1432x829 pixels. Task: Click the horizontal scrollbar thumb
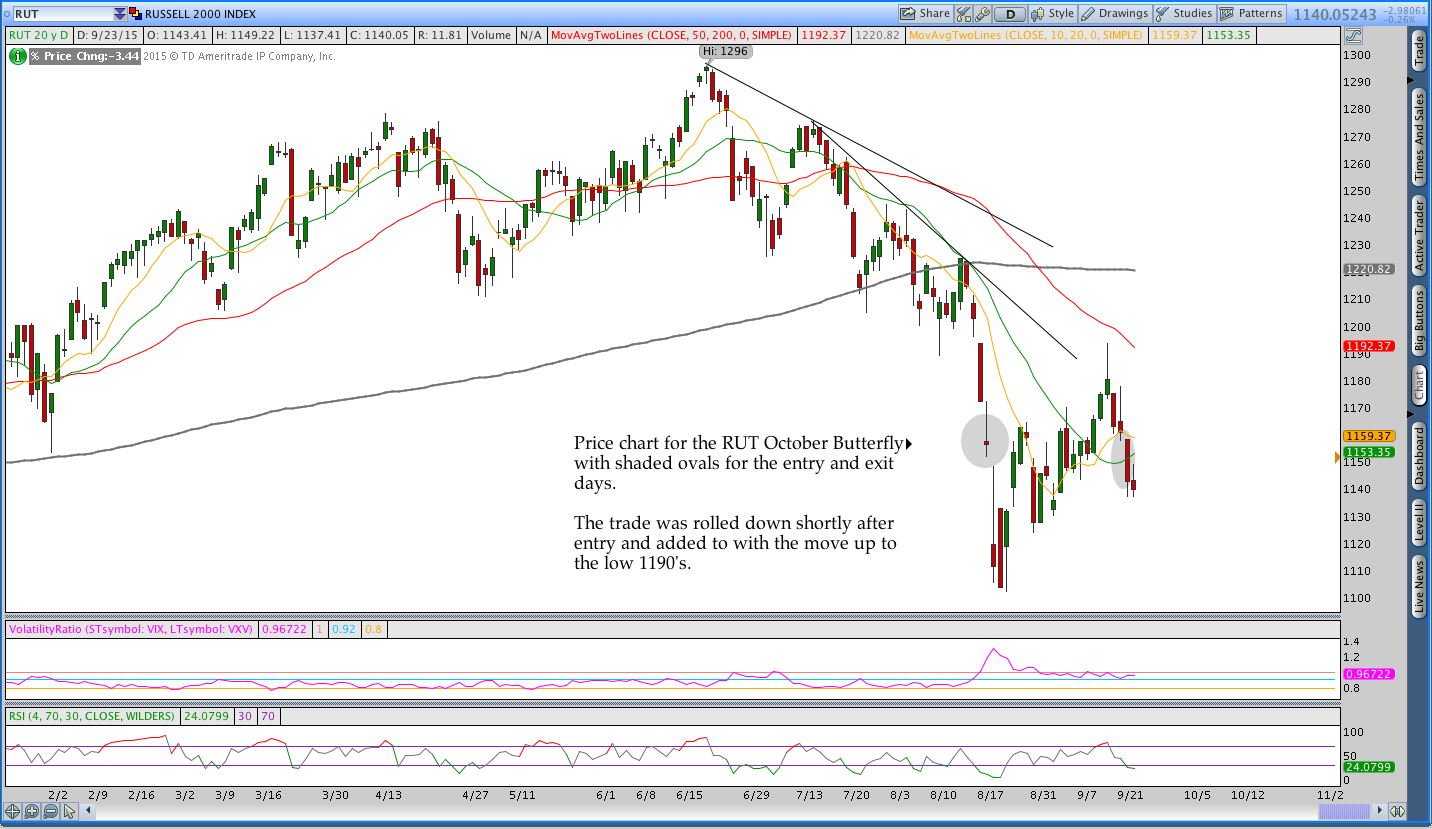click(1344, 811)
